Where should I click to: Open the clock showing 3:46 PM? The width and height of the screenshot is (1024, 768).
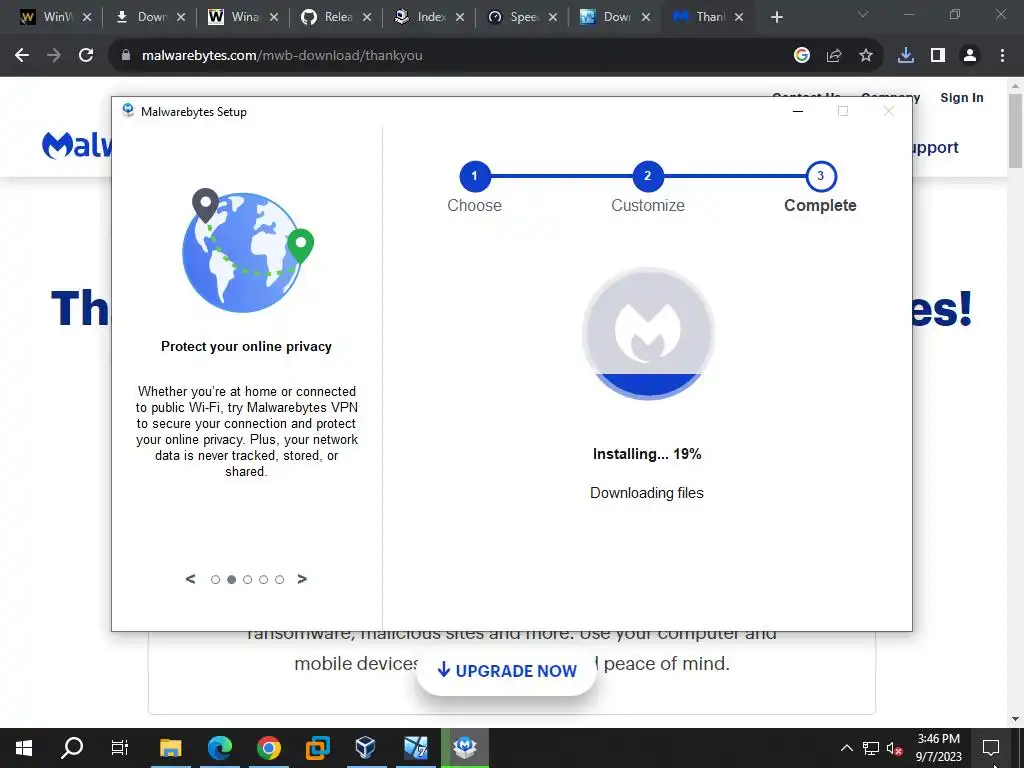coord(938,748)
